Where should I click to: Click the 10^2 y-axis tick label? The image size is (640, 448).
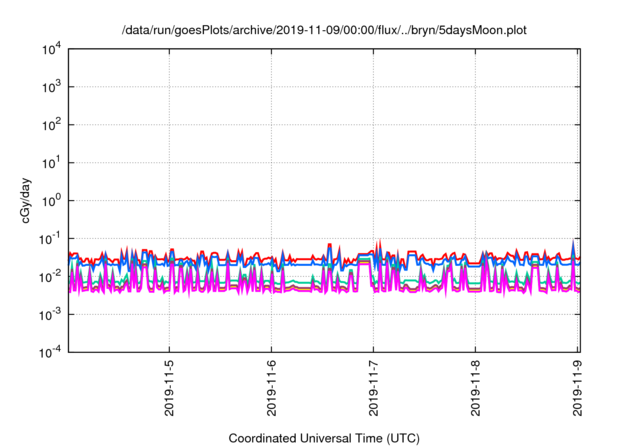click(53, 125)
